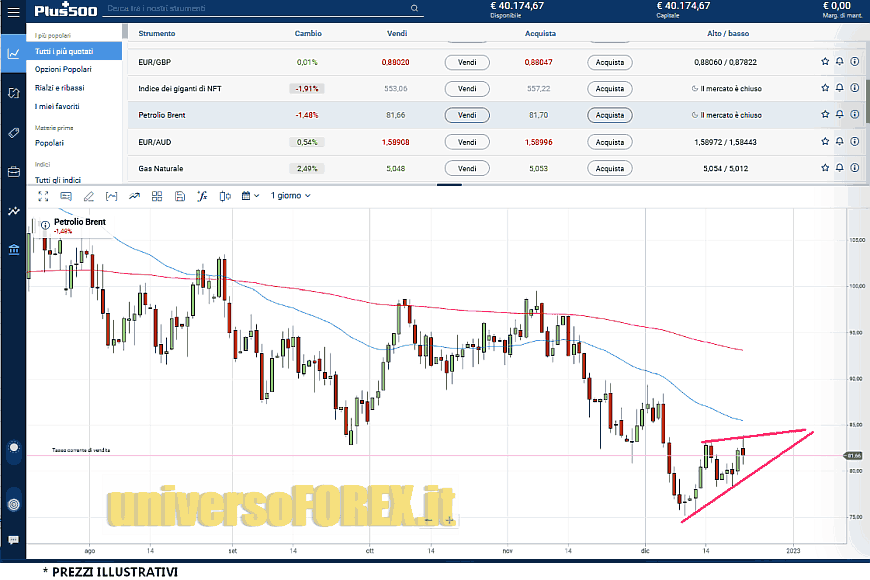Click the save chart floppy disk icon

[179, 195]
